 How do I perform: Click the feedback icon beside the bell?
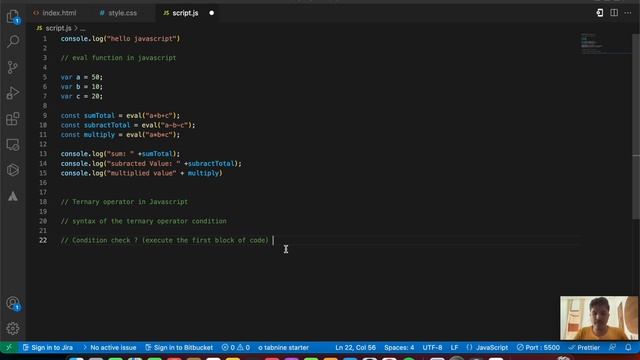click(613, 348)
